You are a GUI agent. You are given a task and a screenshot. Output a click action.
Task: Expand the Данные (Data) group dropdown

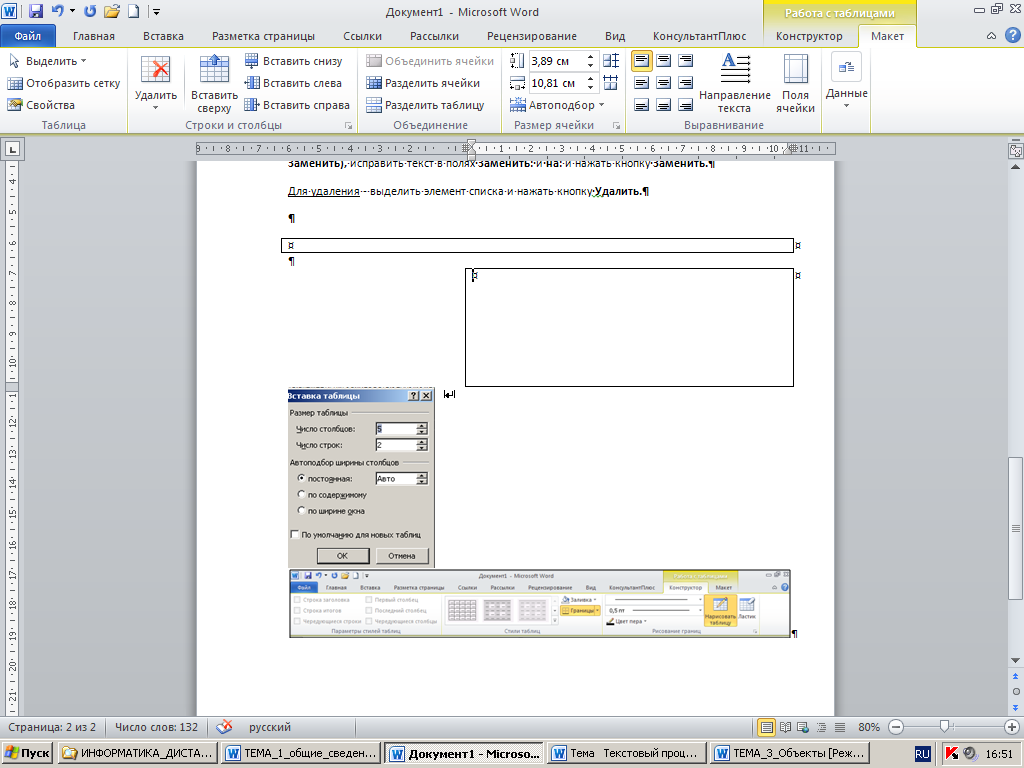(x=846, y=82)
